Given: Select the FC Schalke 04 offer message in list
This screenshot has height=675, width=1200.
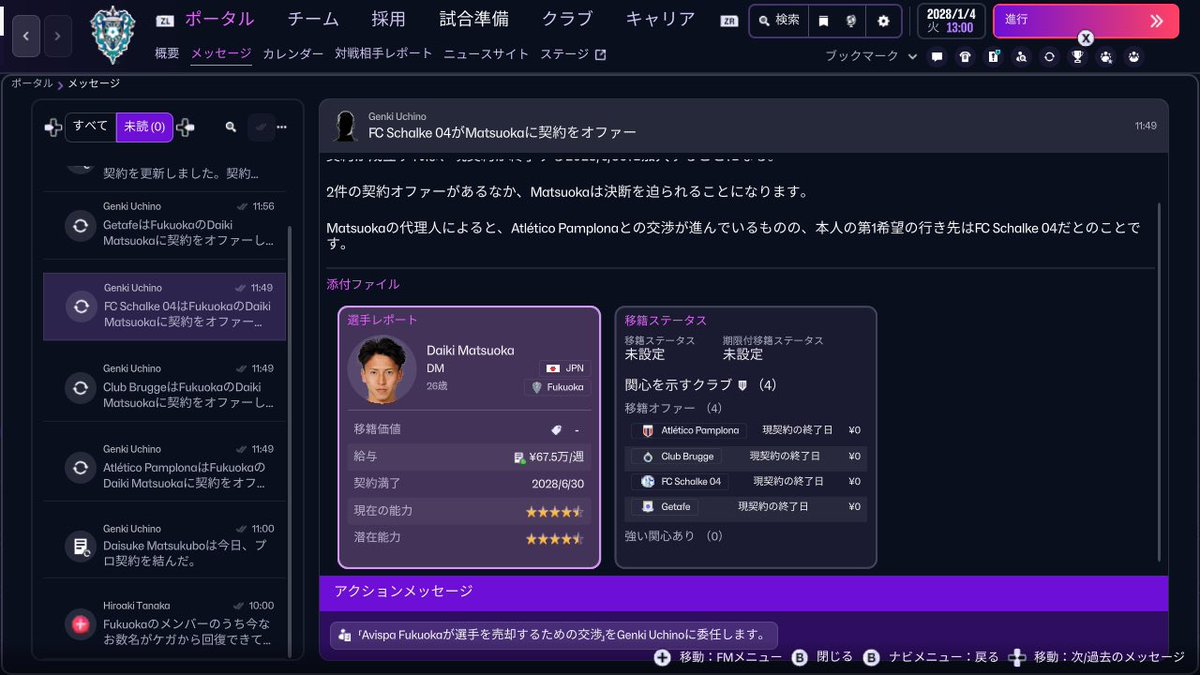Looking at the screenshot, I should pyautogui.click(x=165, y=307).
